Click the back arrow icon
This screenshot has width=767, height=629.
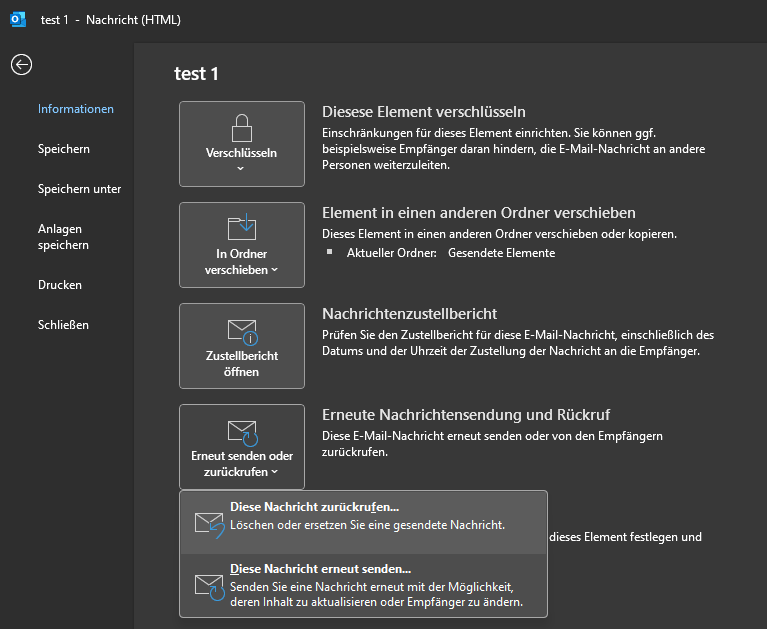point(22,65)
